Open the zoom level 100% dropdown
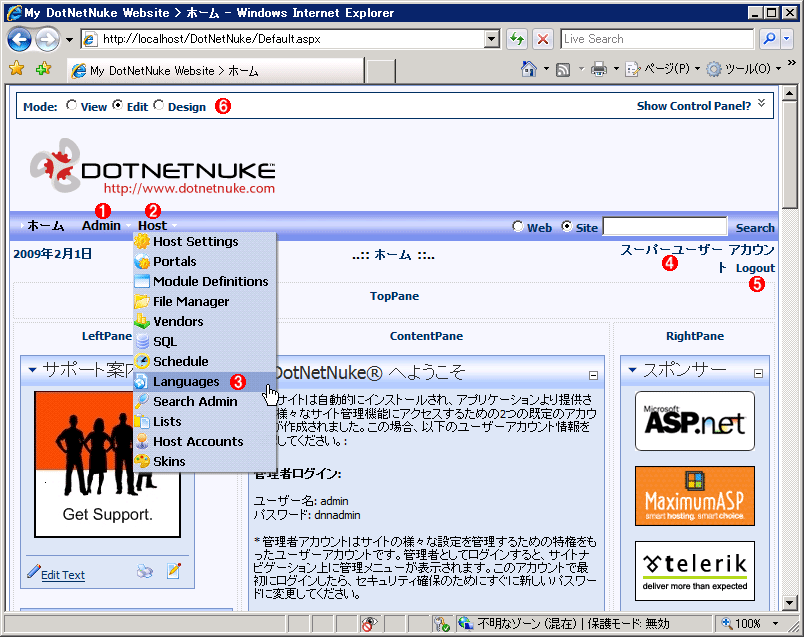 coord(775,623)
